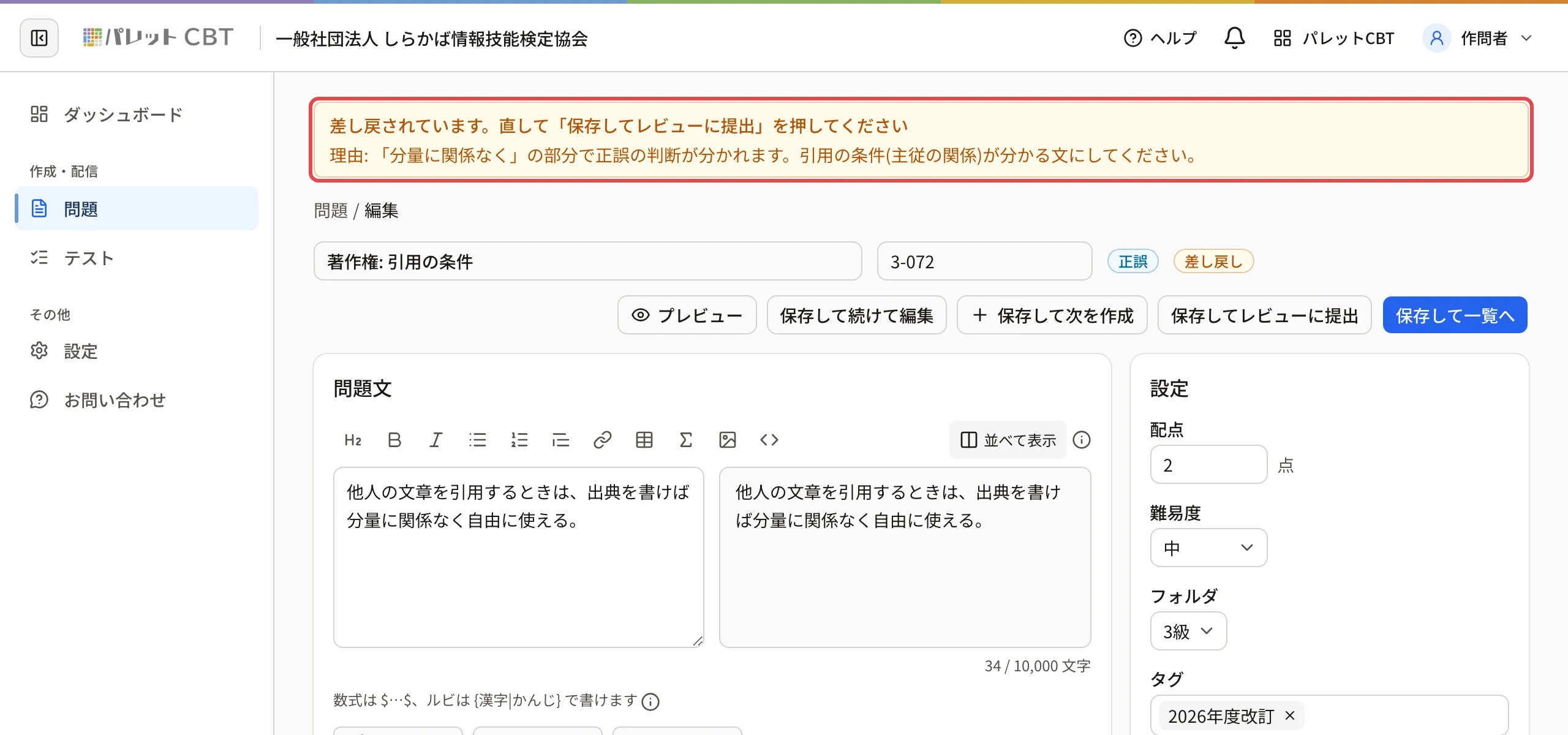
Task: Open お問い合わせ in the sidebar
Action: tap(137, 400)
